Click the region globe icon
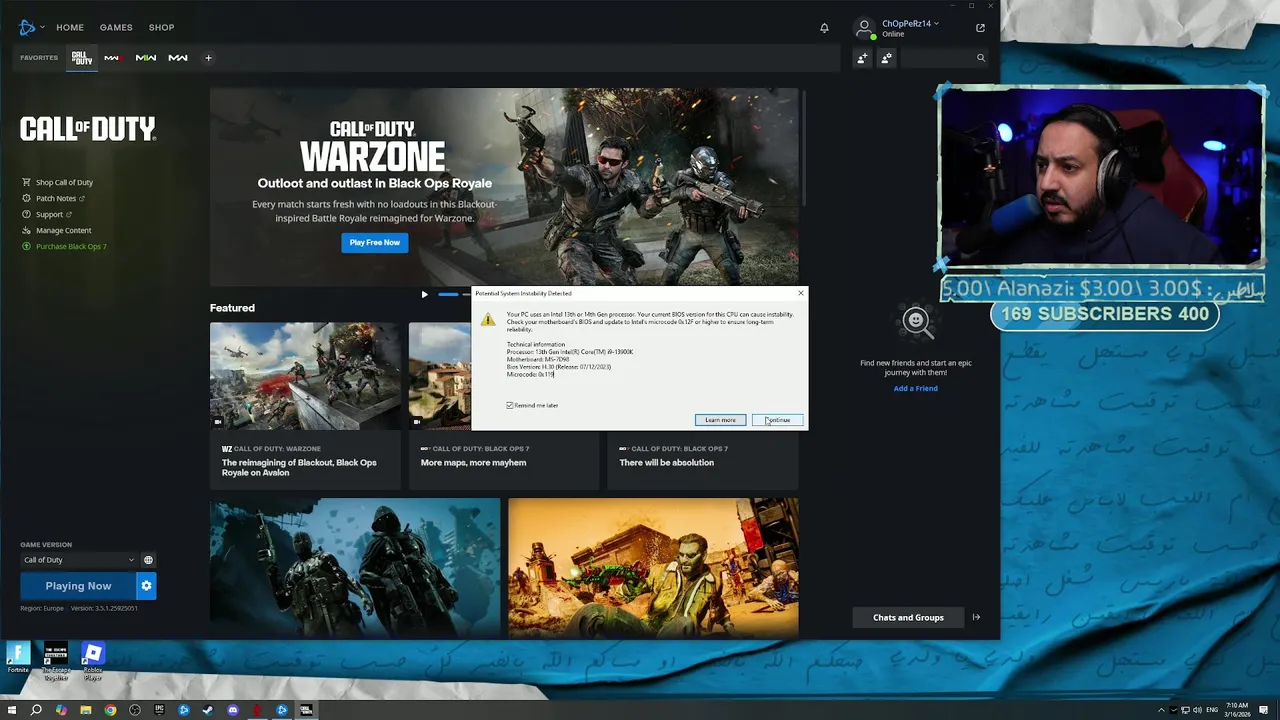Viewport: 1280px width, 720px height. (148, 560)
